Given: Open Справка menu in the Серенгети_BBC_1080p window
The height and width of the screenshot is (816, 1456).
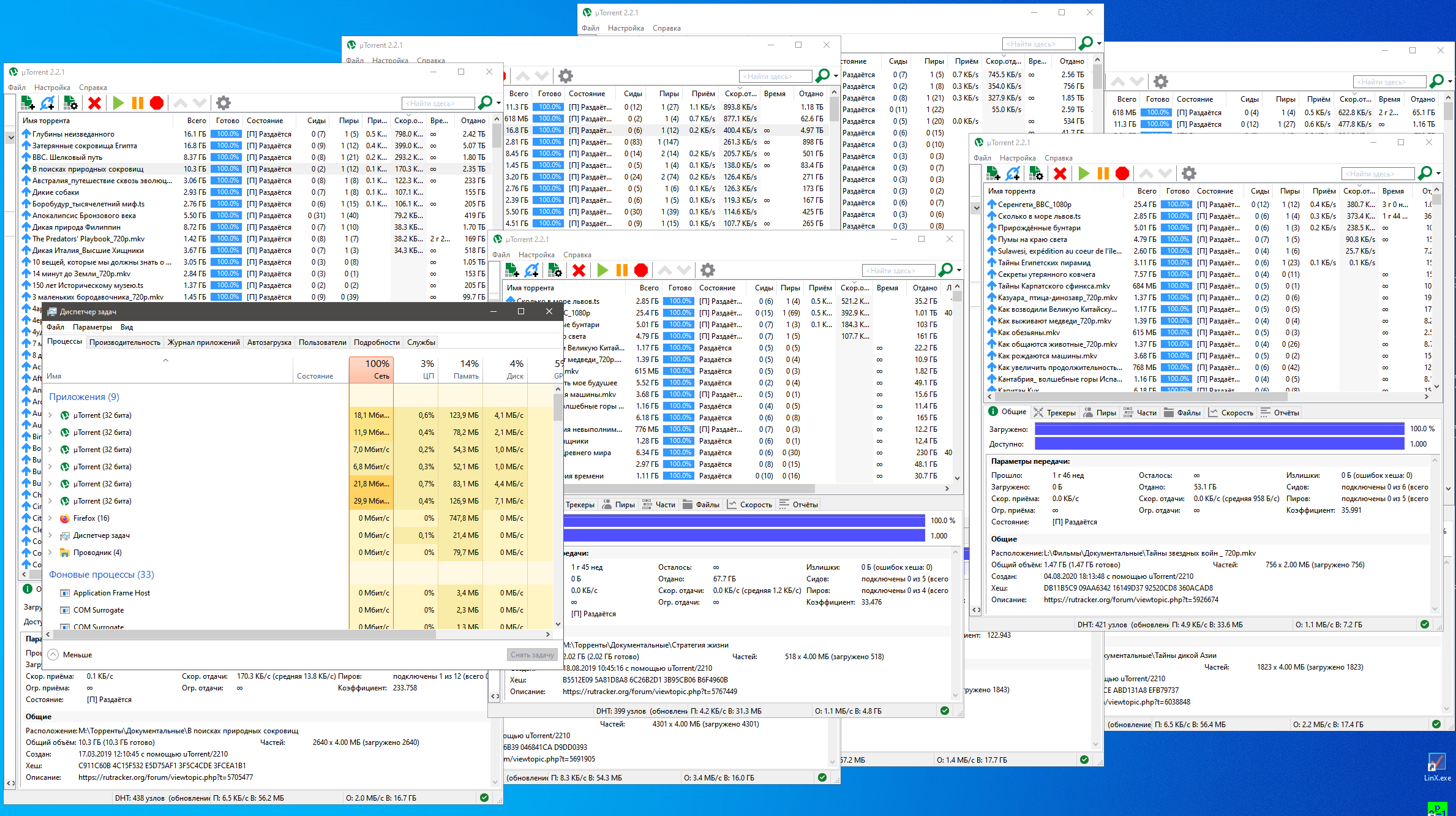Looking at the screenshot, I should coord(1059,158).
